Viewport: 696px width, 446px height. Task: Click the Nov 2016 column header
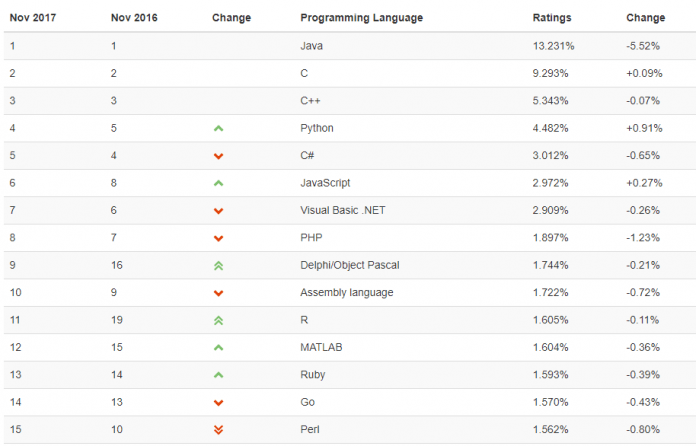coord(135,18)
